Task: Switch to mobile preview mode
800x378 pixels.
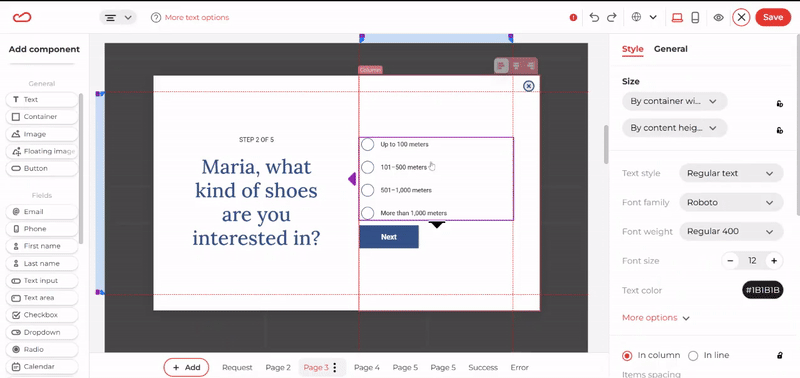Action: (x=694, y=17)
